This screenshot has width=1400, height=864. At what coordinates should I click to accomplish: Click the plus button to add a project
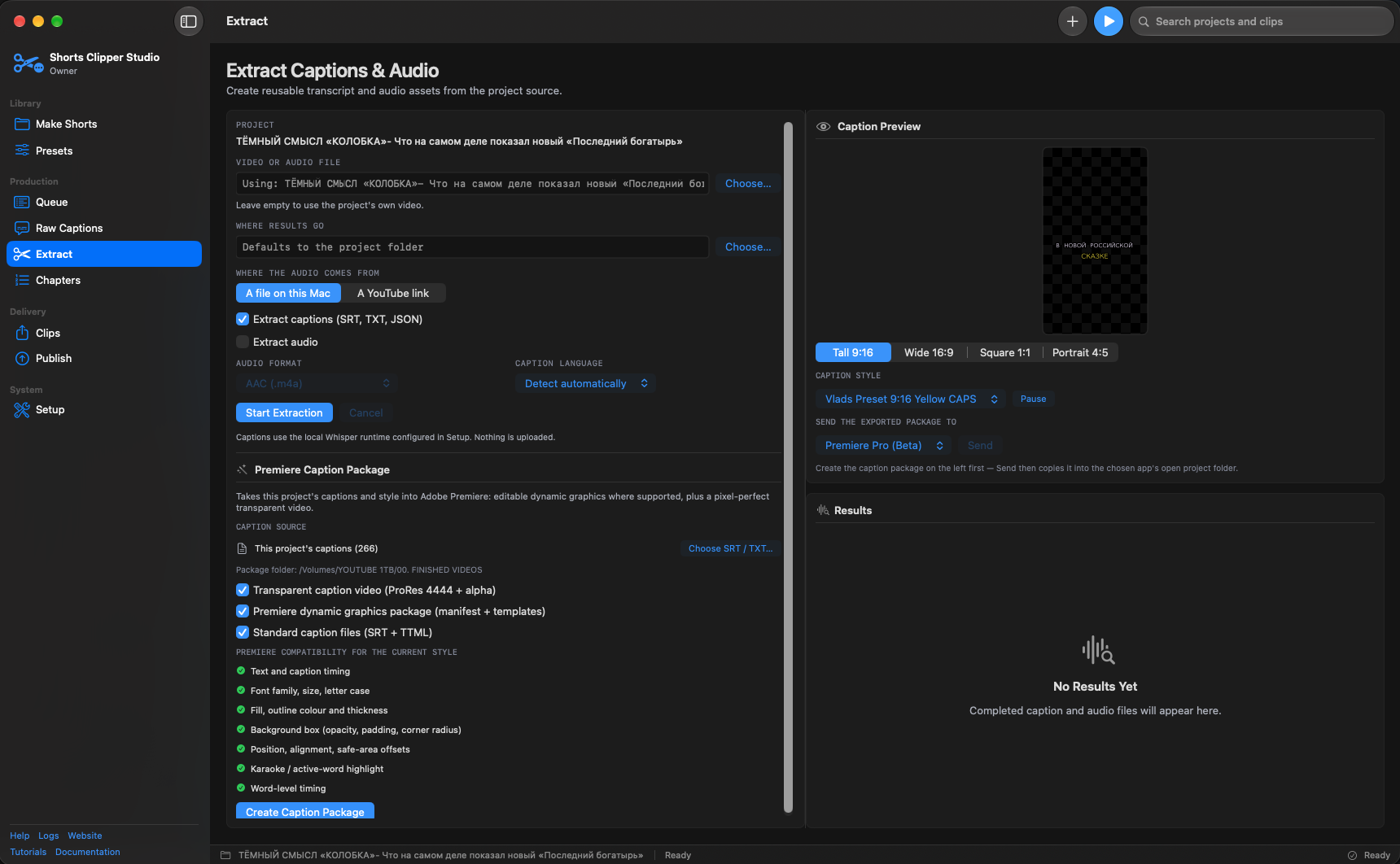(x=1073, y=21)
